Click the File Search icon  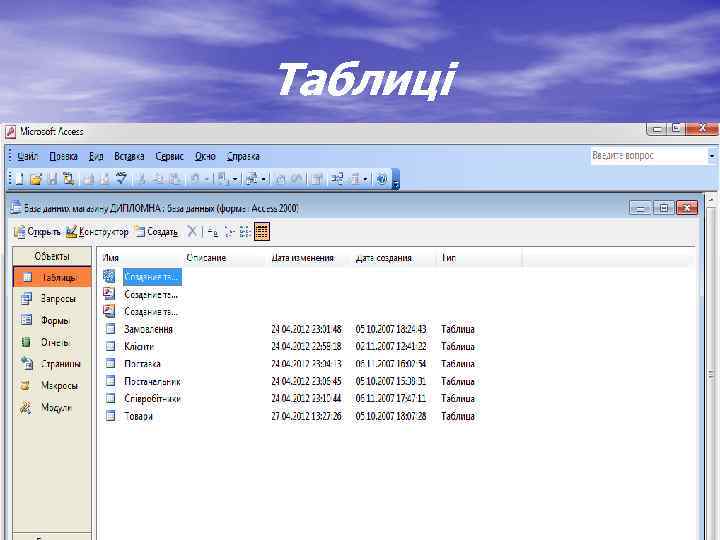[x=68, y=179]
